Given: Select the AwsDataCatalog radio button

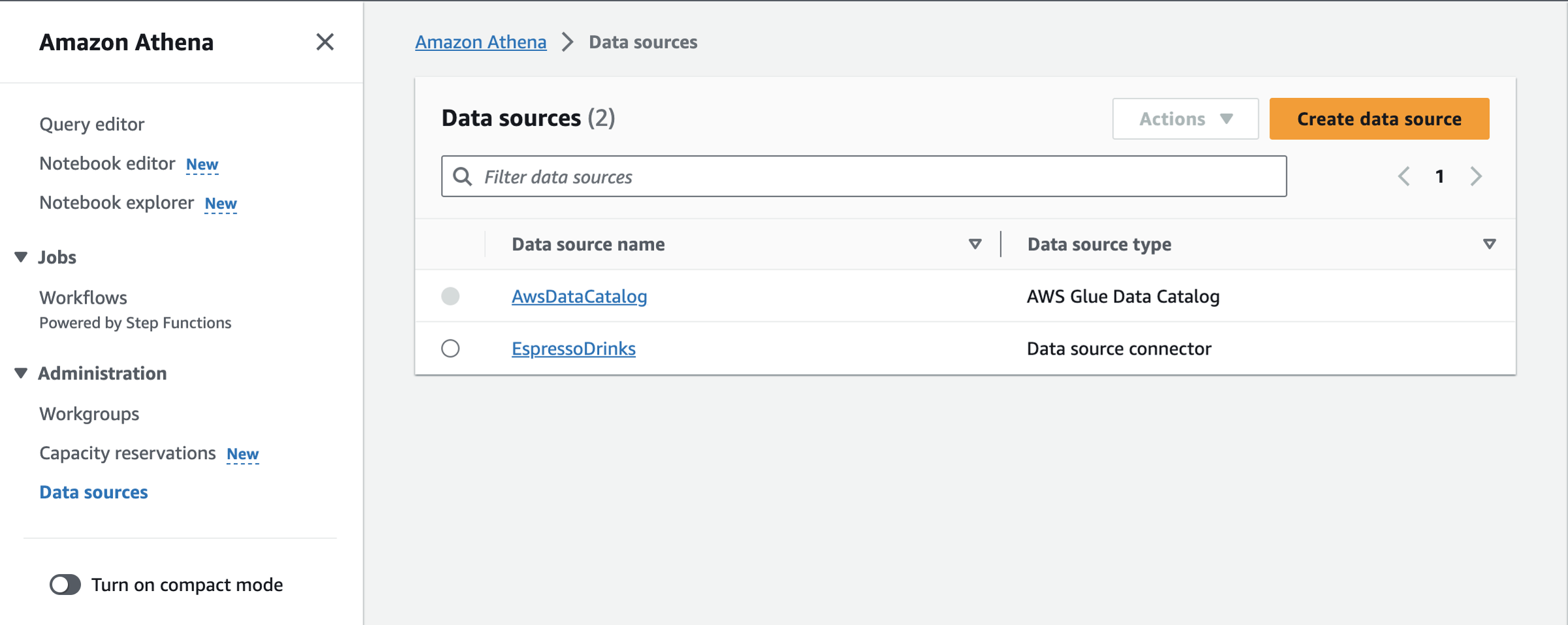Looking at the screenshot, I should click(450, 296).
